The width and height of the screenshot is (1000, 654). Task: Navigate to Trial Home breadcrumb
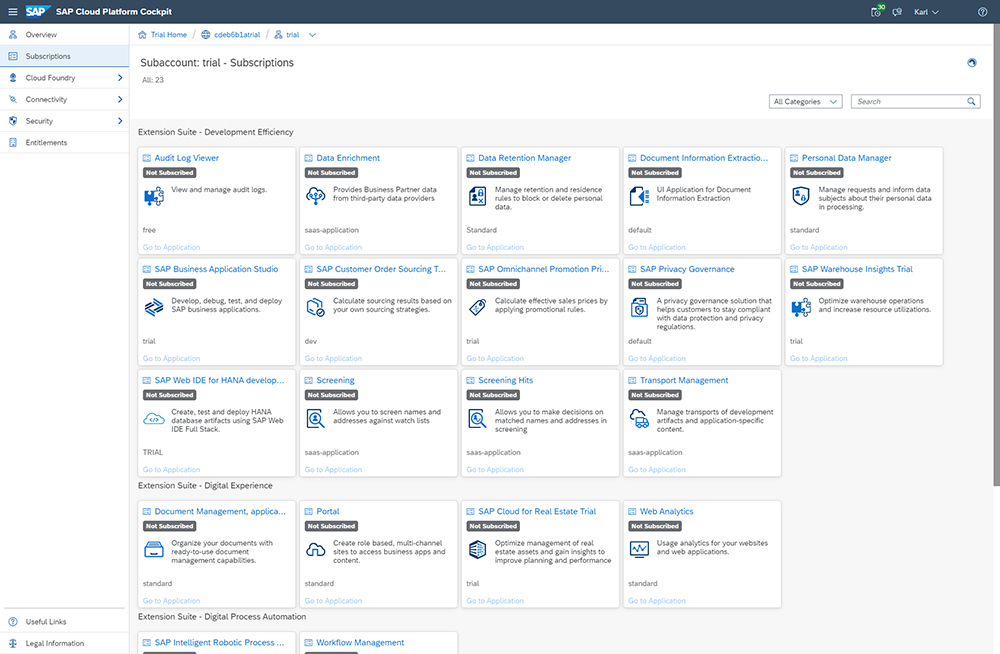click(x=167, y=33)
